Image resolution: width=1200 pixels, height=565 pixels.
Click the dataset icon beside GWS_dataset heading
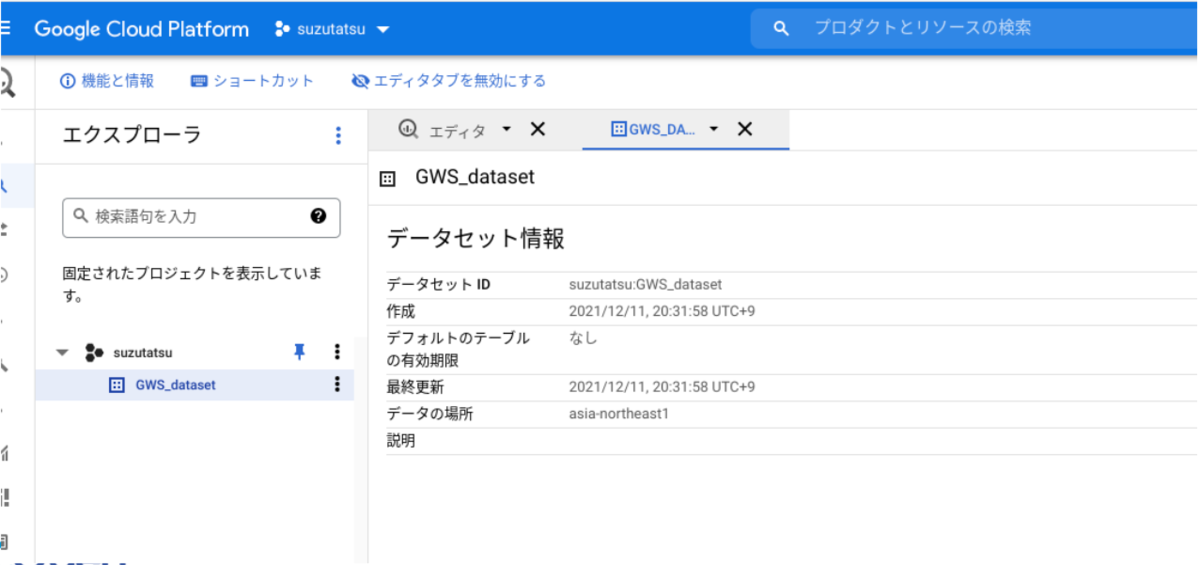388,179
